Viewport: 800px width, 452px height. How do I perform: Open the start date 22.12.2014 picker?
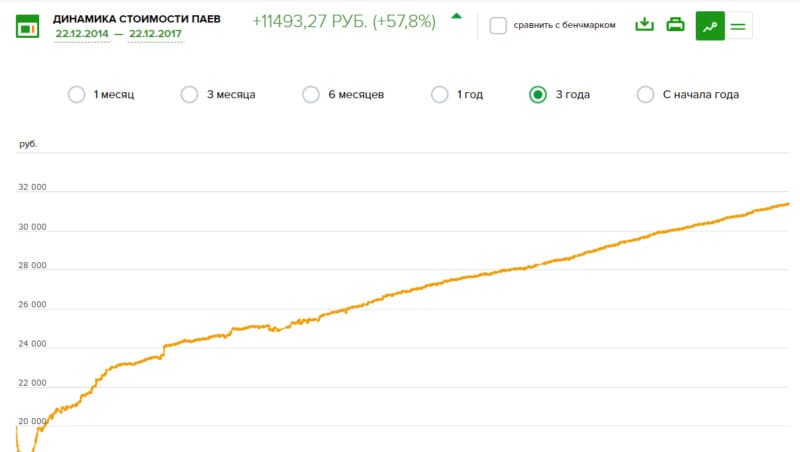click(x=83, y=33)
